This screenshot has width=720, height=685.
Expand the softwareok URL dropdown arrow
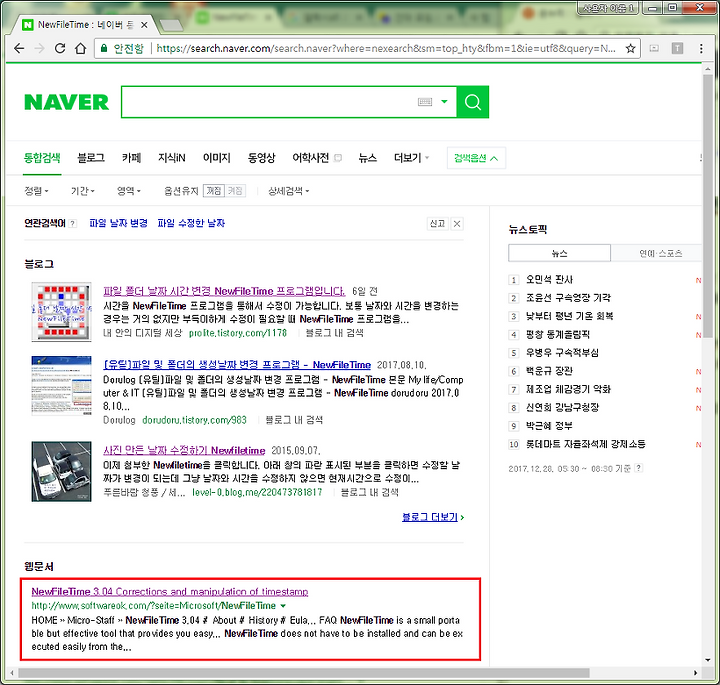pos(283,606)
